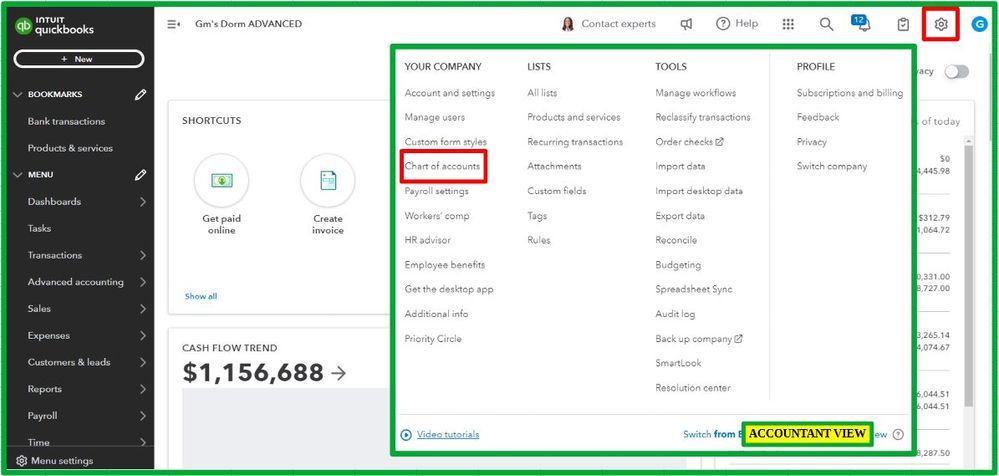Expand Dashboards submenu arrow
This screenshot has width=999, height=476.
pos(142,201)
